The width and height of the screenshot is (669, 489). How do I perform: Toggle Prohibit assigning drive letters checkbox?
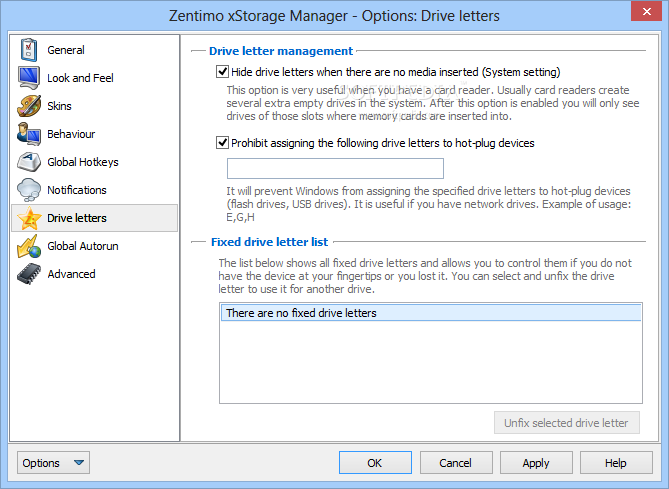coord(222,143)
